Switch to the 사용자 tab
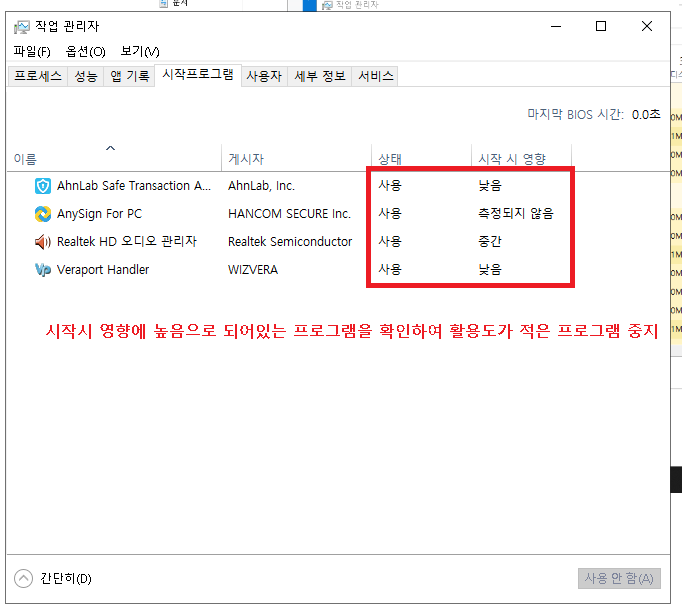Screen dimensions: 682x613 pos(264,77)
